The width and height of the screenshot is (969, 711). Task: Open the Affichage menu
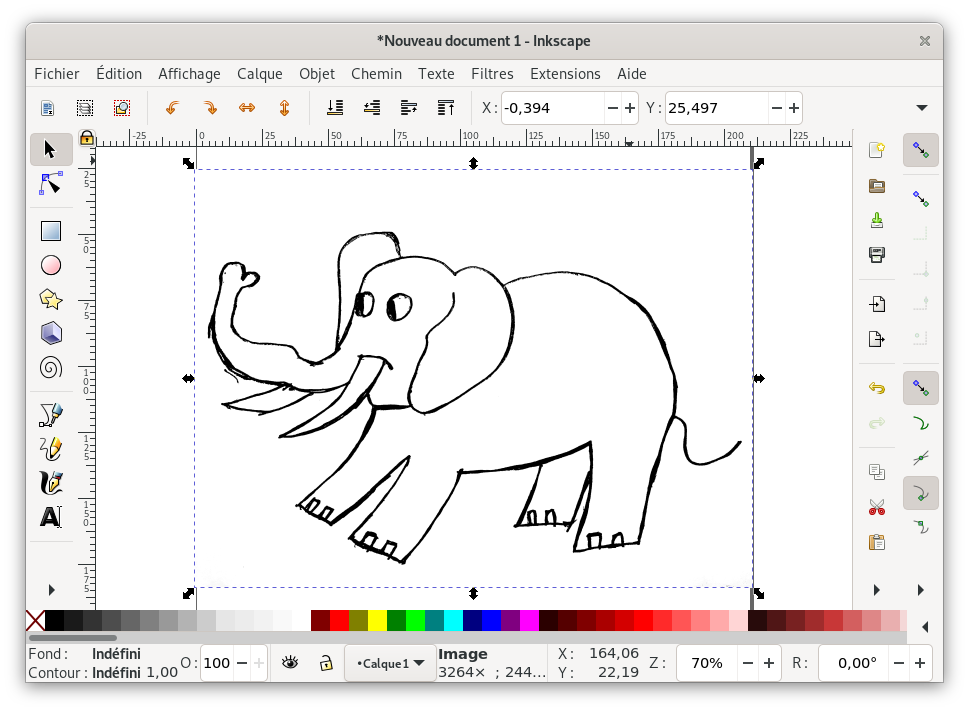[189, 74]
